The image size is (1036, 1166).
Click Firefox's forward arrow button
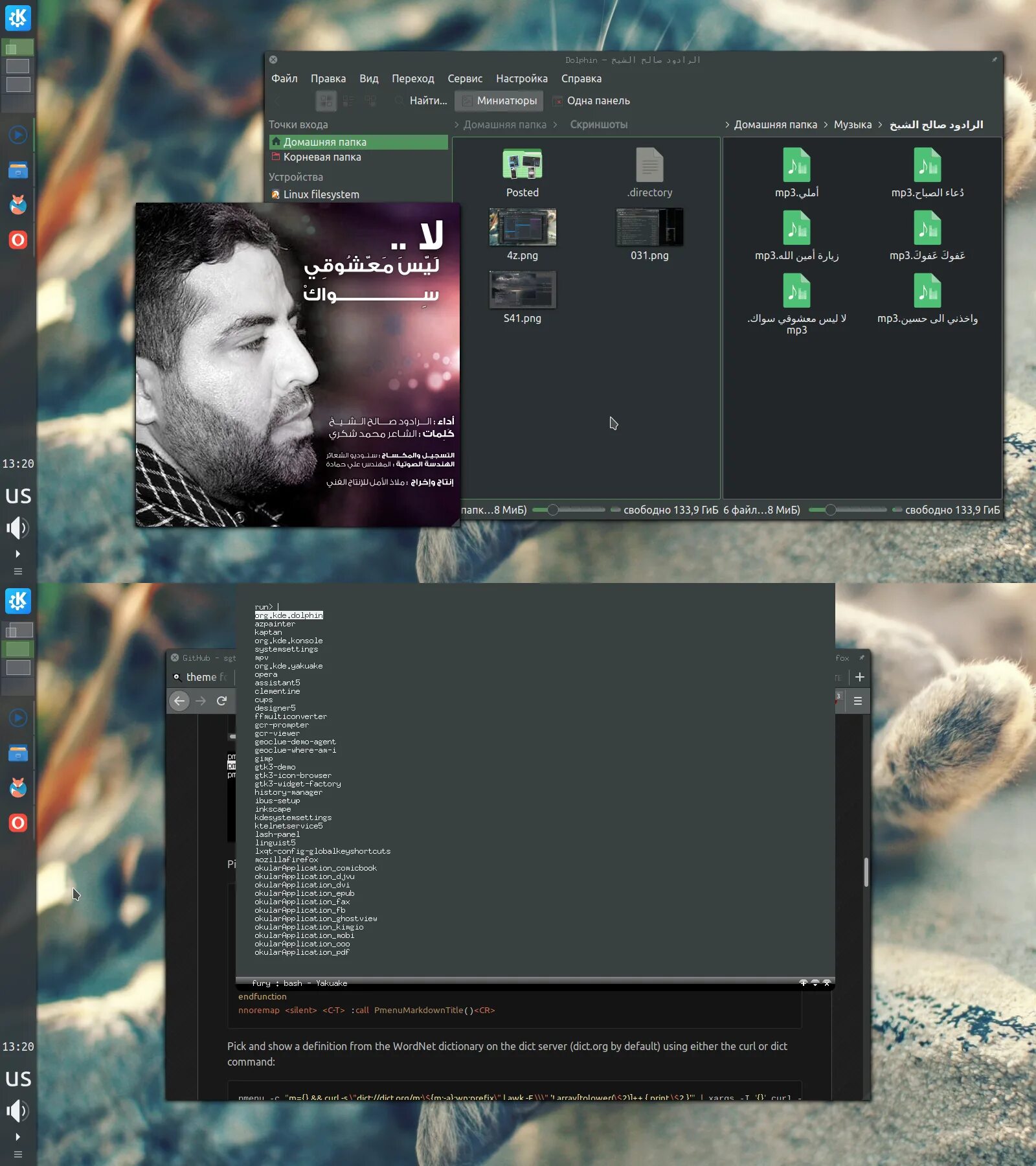201,700
